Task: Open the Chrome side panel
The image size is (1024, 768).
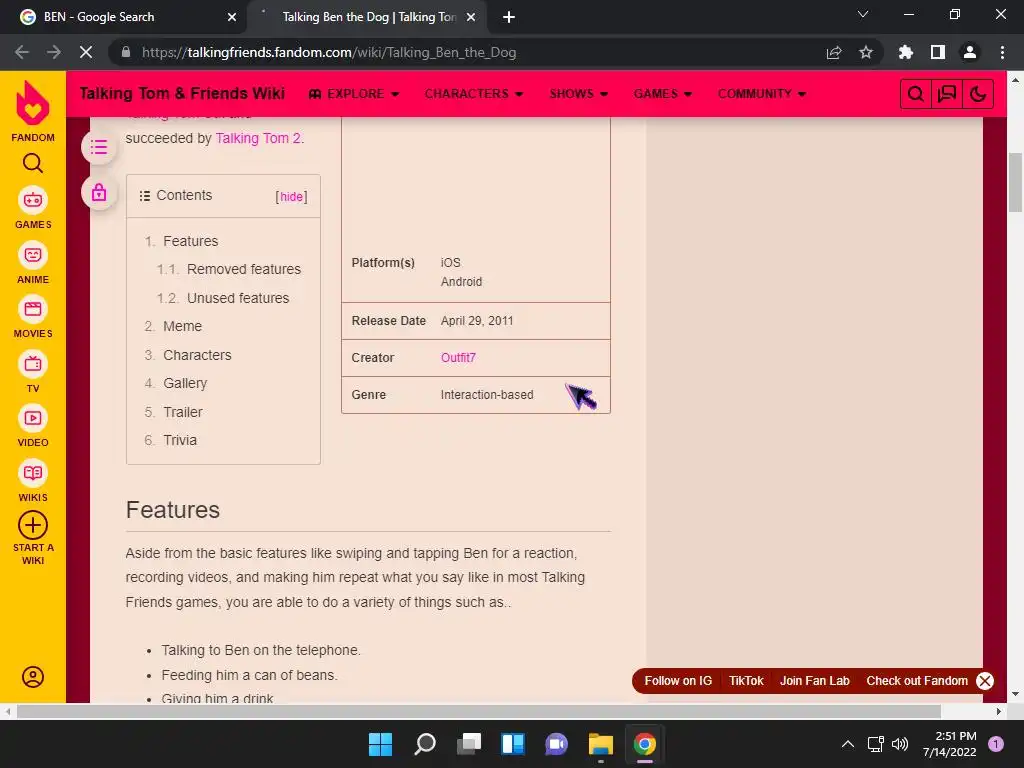Action: tap(938, 52)
